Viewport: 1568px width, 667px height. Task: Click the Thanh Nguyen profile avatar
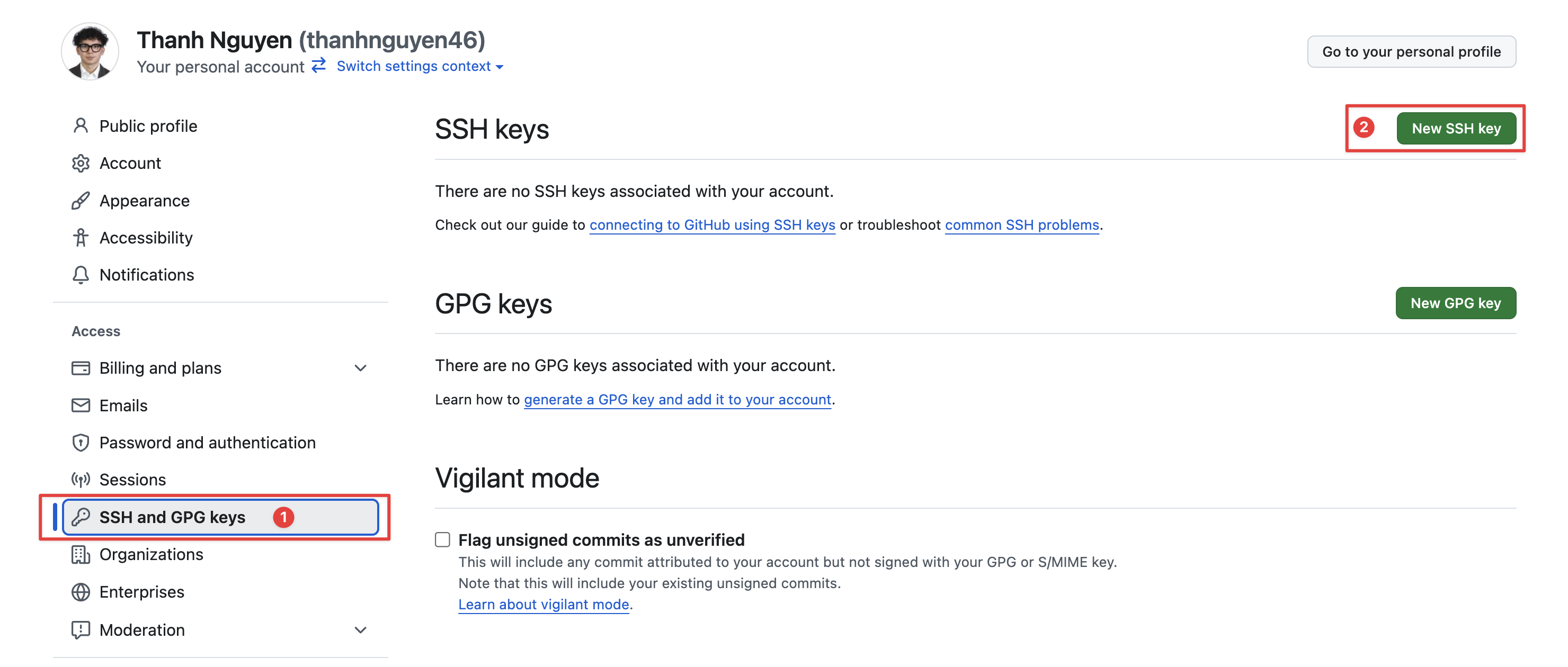click(90, 52)
